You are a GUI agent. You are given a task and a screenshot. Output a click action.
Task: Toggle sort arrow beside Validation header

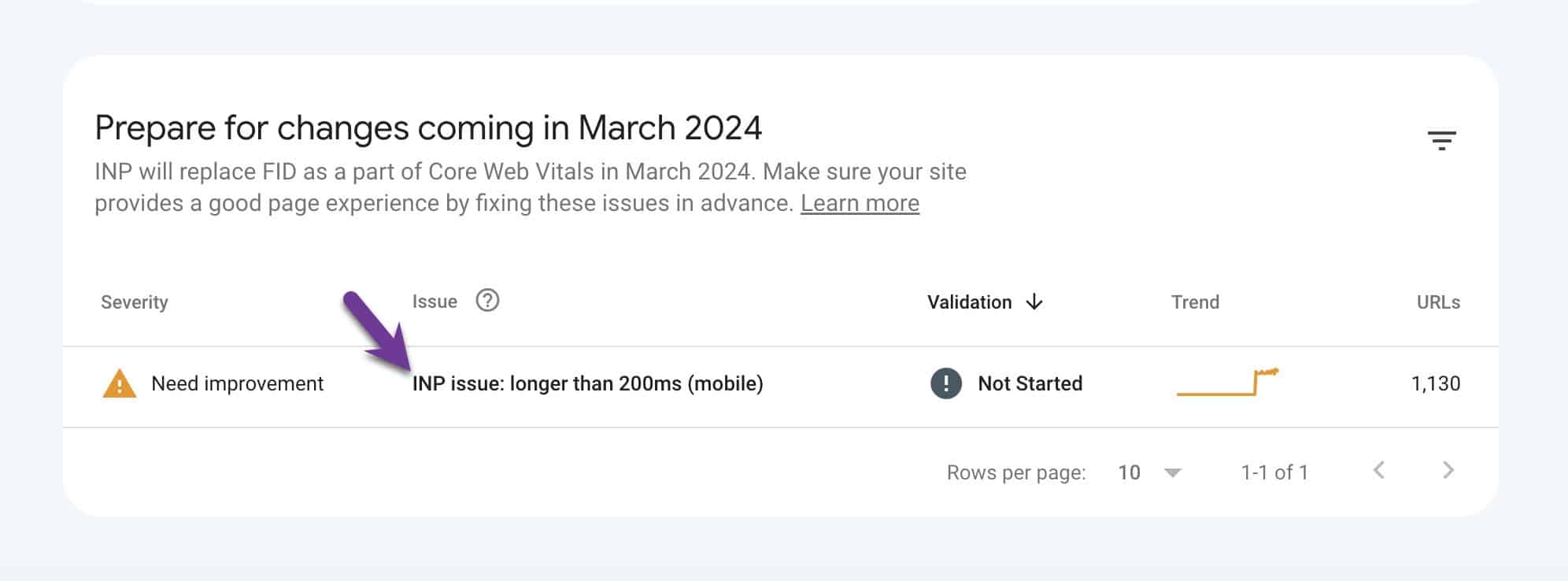coord(1034,302)
